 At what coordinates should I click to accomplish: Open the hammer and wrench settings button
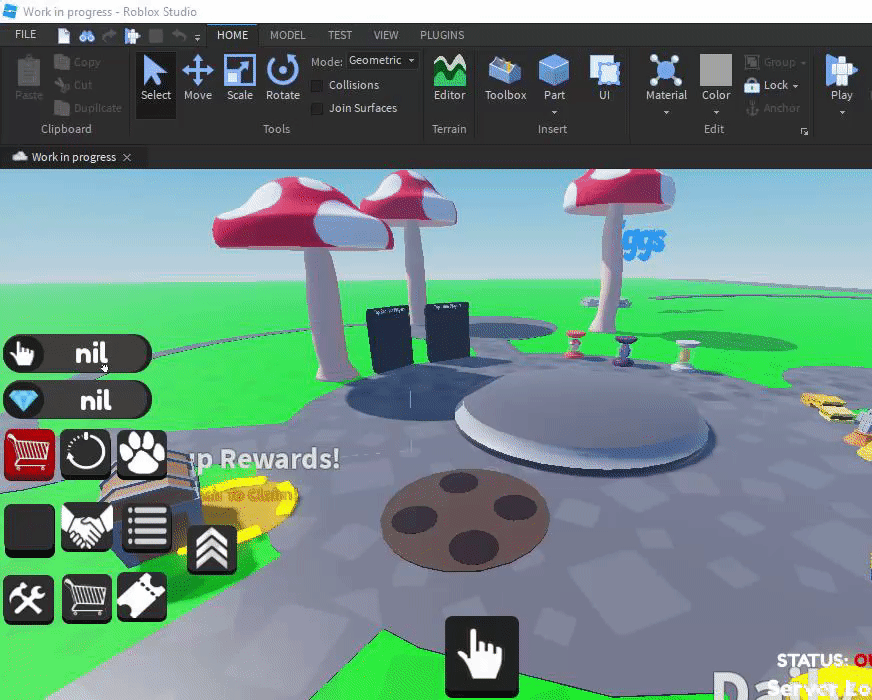click(x=29, y=599)
